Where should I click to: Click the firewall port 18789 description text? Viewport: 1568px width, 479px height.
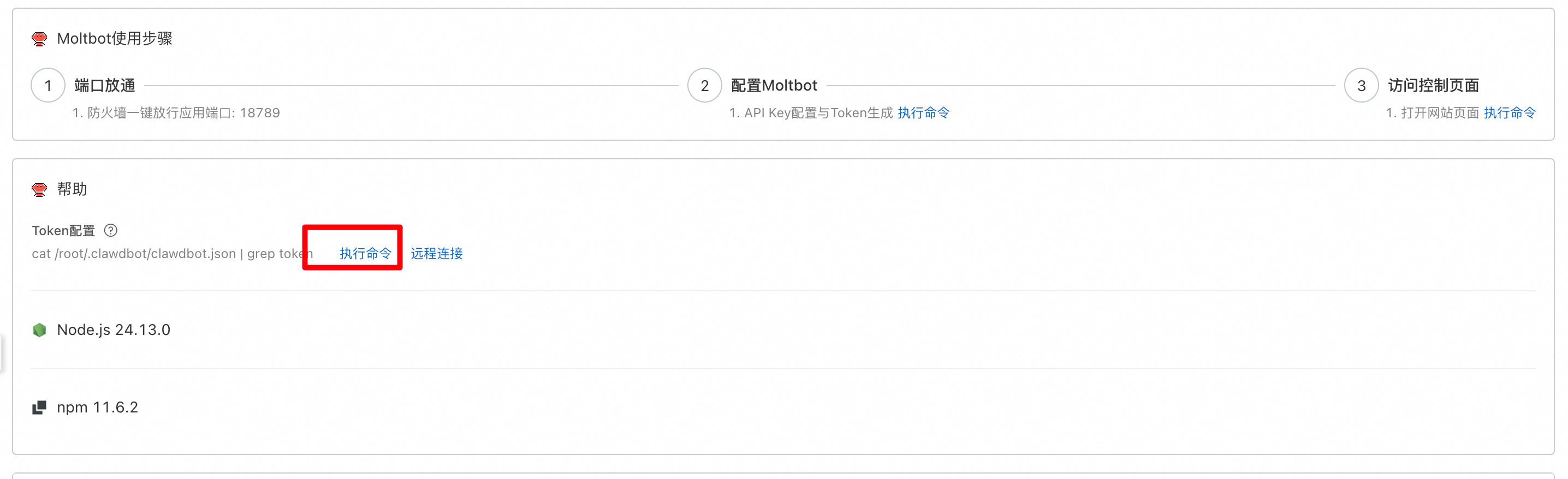(x=176, y=113)
